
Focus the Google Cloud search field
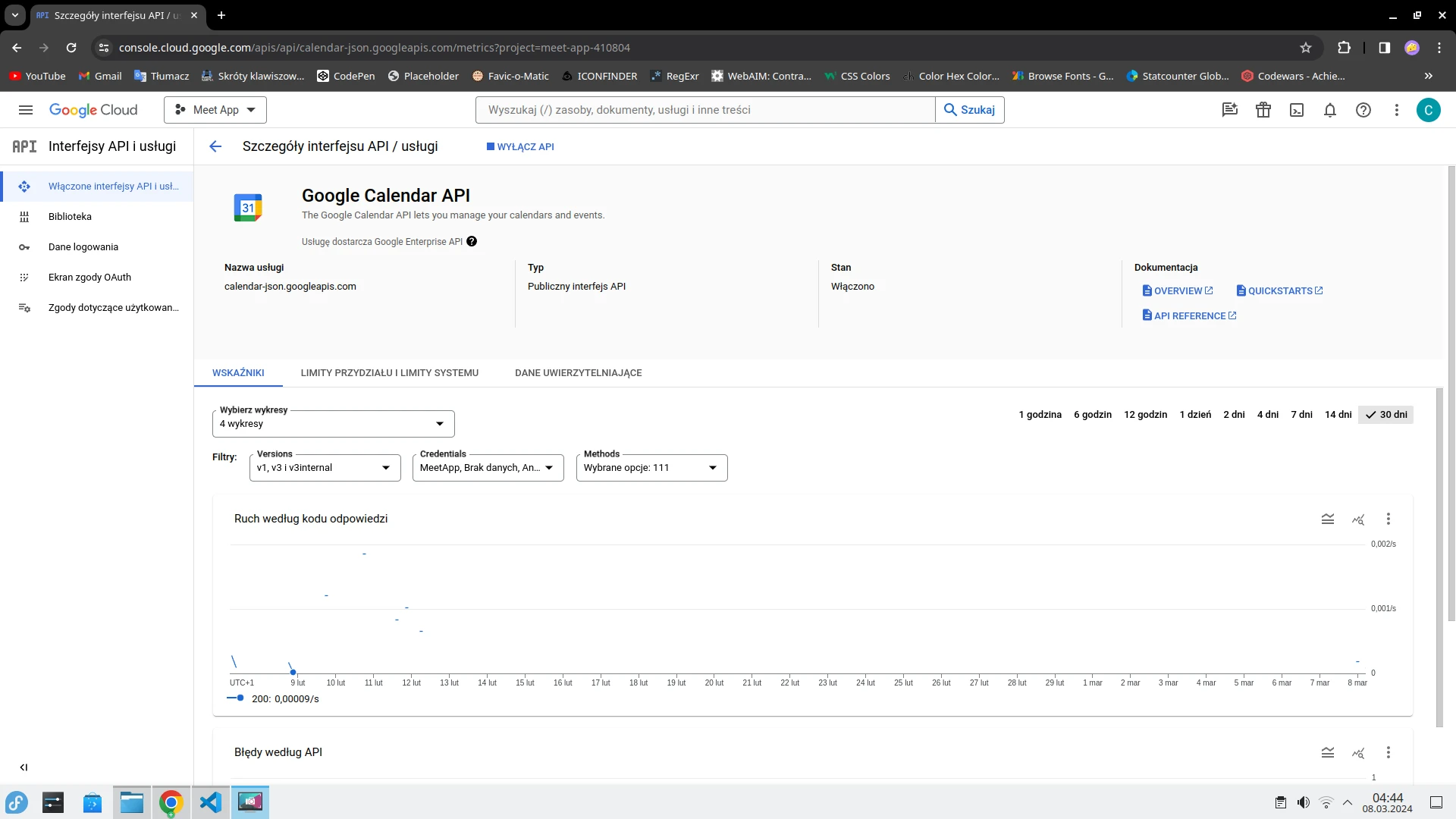pos(705,110)
